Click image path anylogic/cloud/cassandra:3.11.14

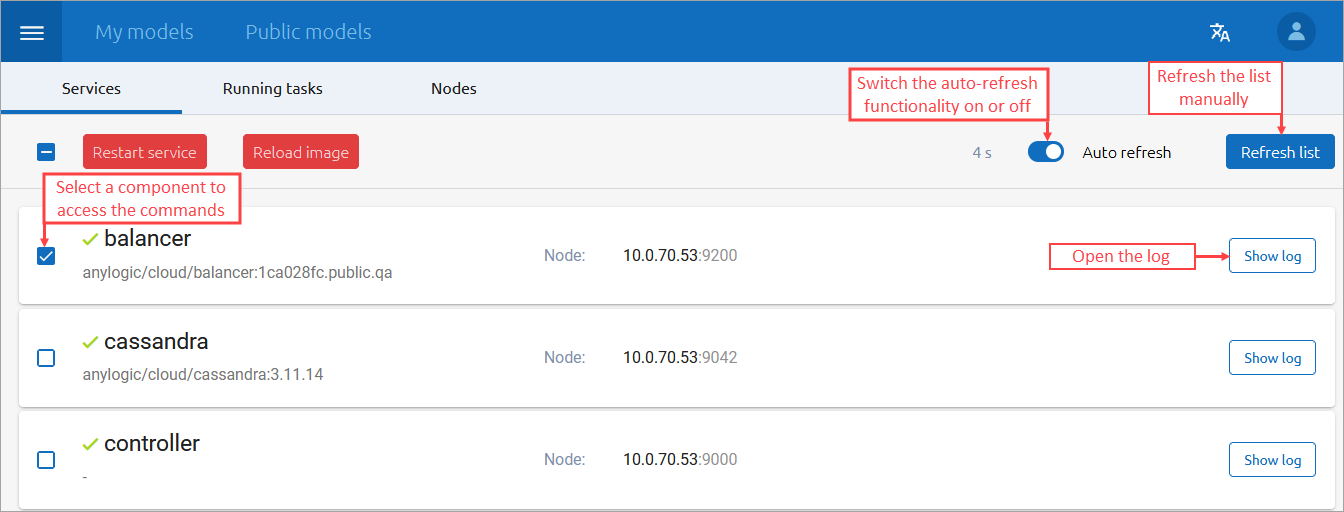[x=203, y=374]
